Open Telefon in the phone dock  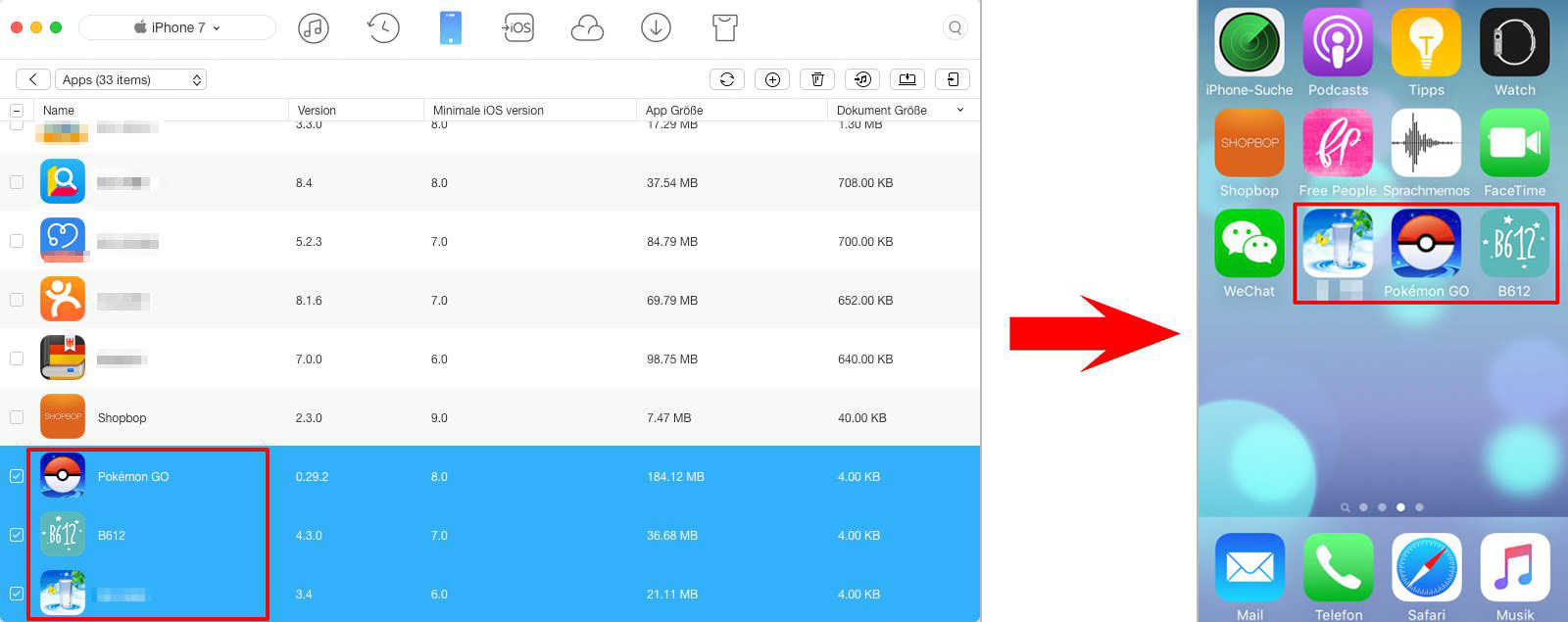(x=1338, y=567)
